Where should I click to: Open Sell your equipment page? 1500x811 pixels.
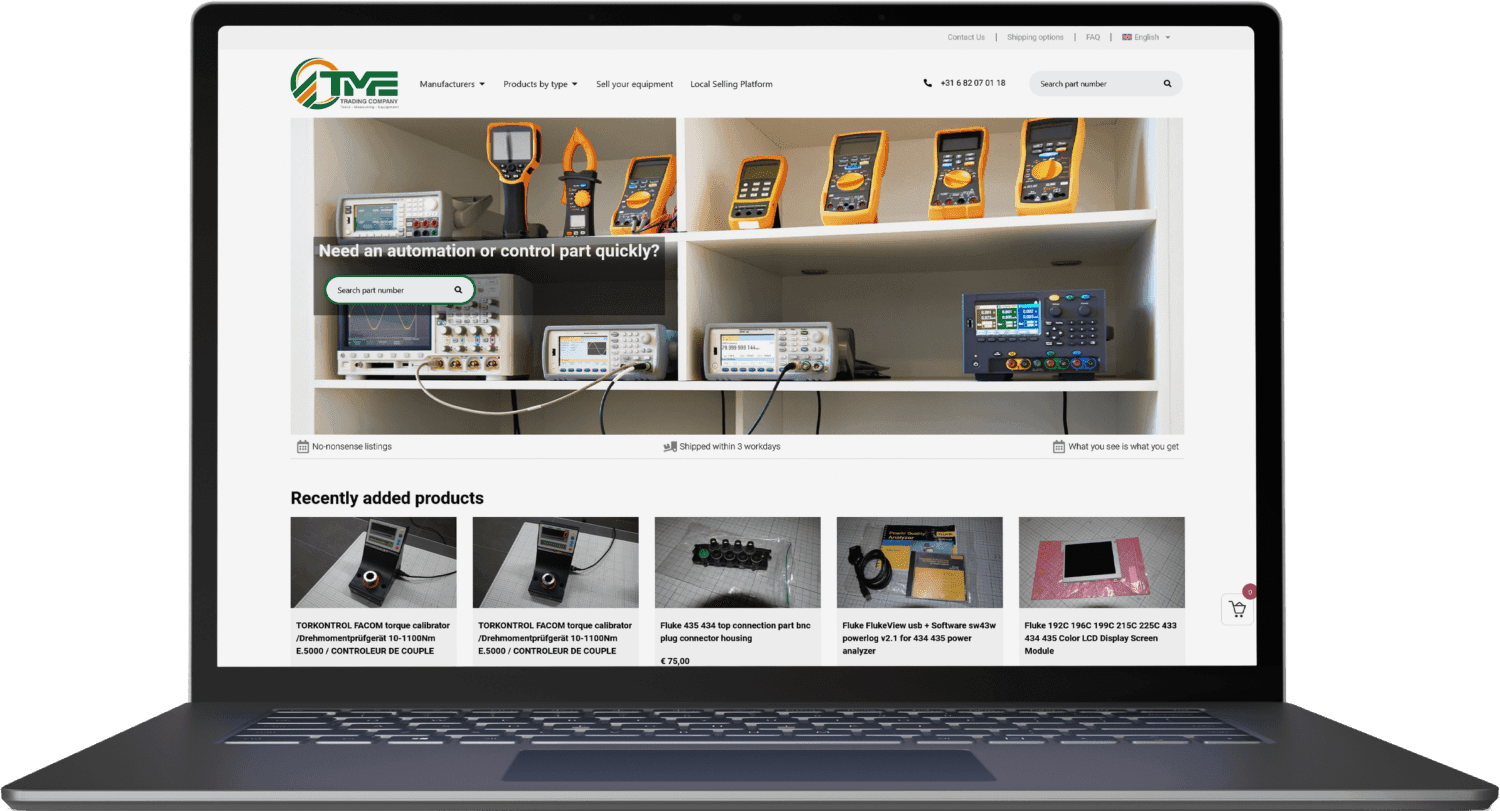(x=634, y=84)
